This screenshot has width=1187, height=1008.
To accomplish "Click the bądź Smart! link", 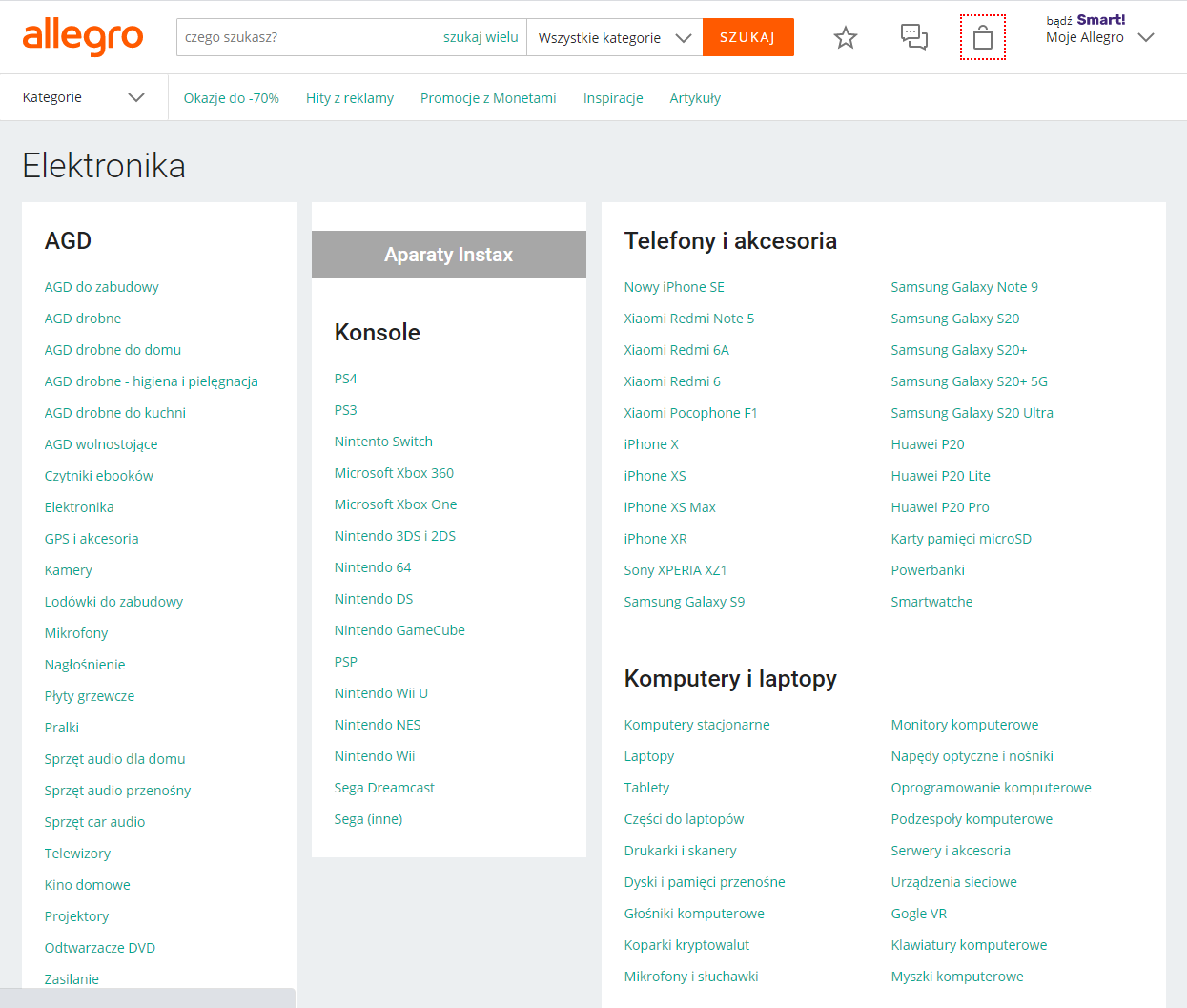I will [x=1086, y=19].
